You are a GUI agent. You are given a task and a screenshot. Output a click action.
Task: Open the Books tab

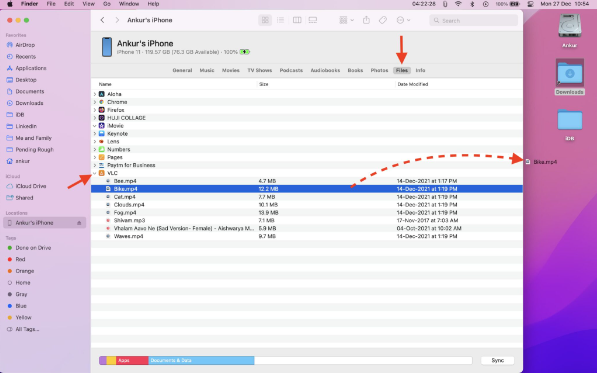click(x=355, y=70)
